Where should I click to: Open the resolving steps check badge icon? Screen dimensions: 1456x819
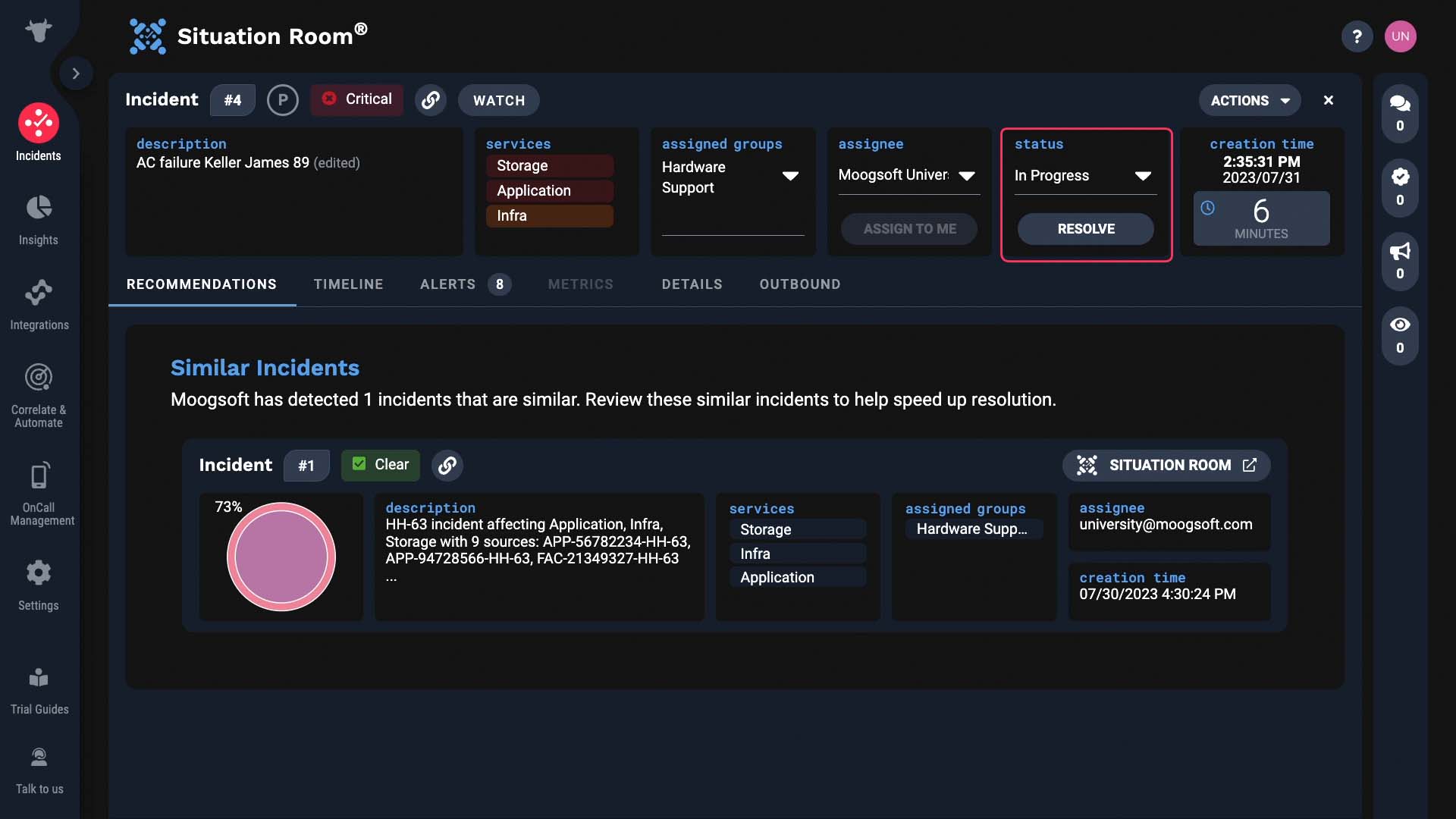pos(1400,187)
